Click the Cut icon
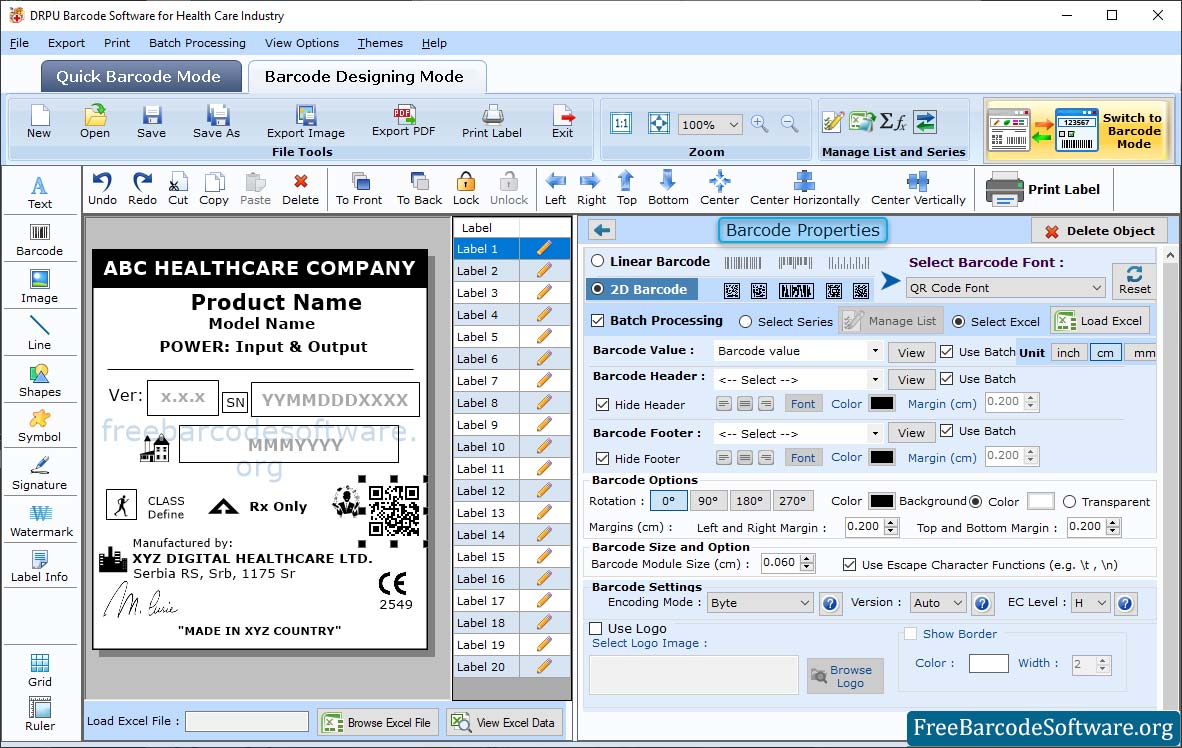Image resolution: width=1182 pixels, height=748 pixels. pyautogui.click(x=178, y=189)
